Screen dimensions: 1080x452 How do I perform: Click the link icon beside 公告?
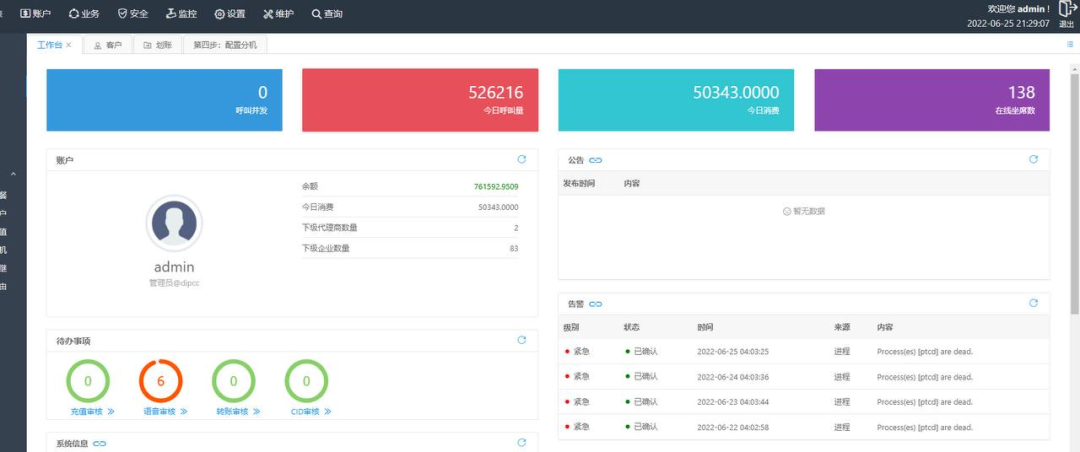click(596, 160)
